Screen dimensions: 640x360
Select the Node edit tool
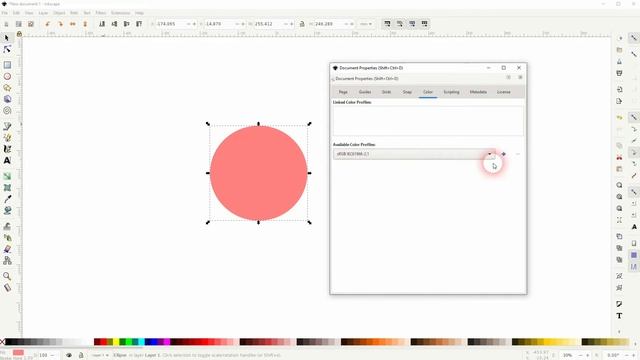pyautogui.click(x=7, y=49)
